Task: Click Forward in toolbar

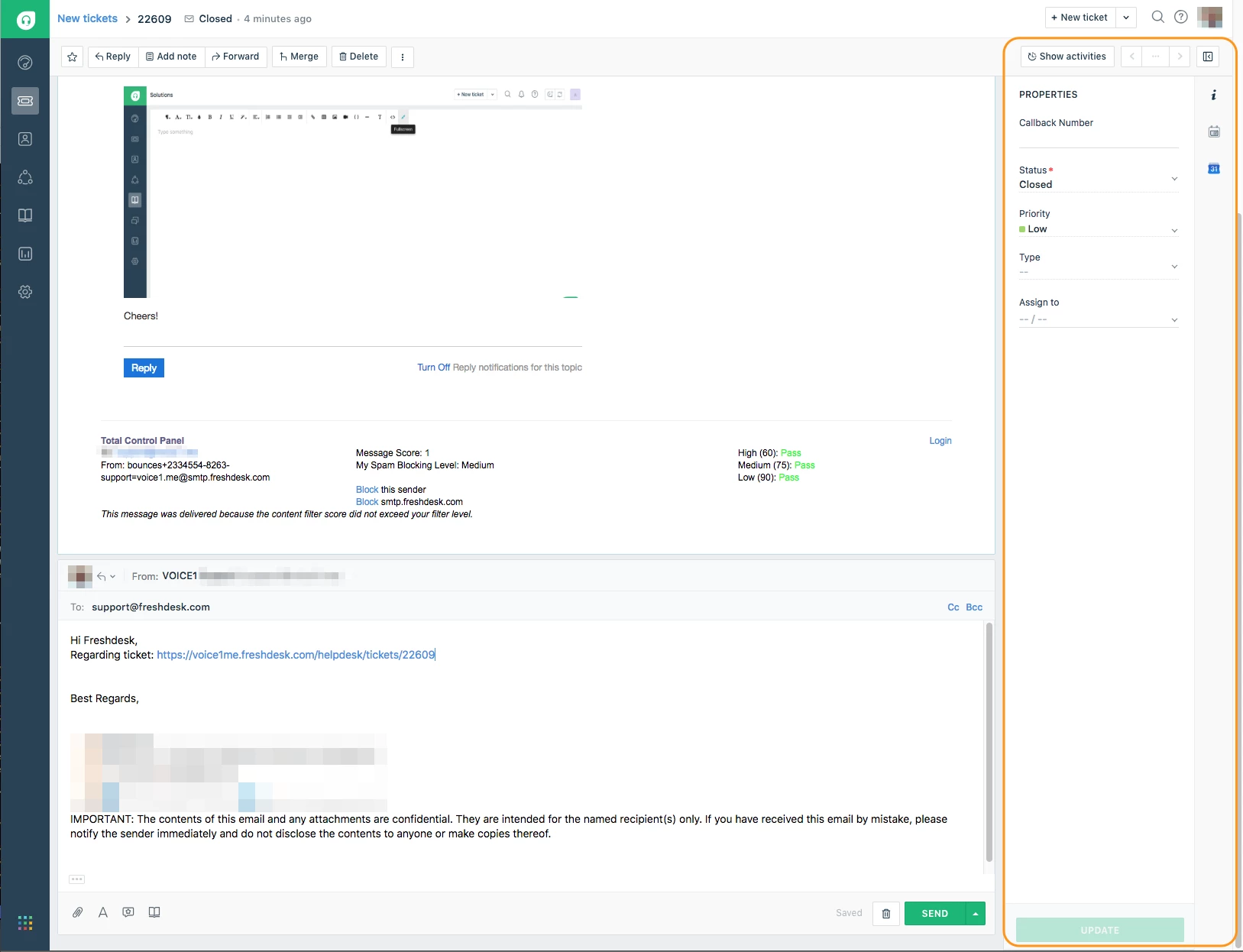Action: pos(235,57)
